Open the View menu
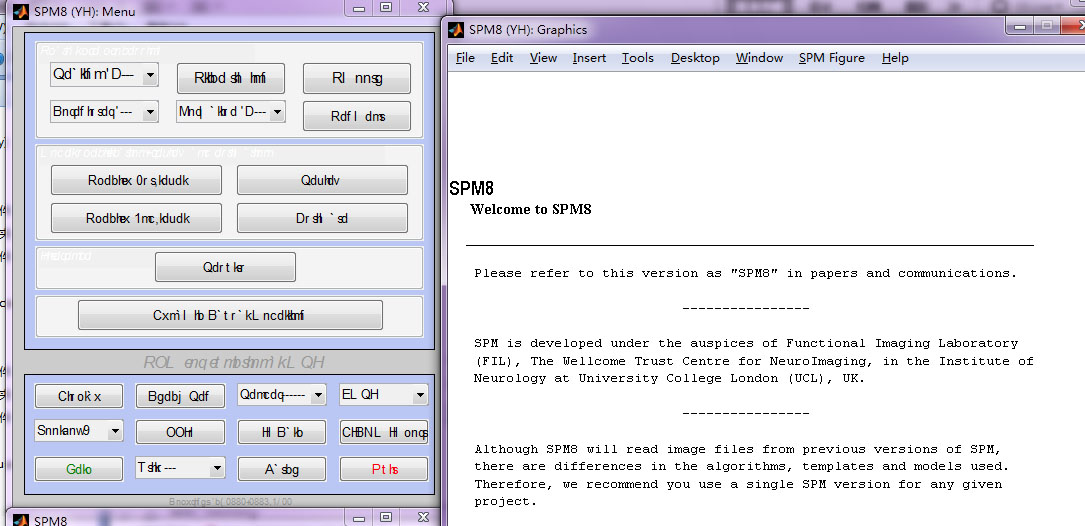1085x526 pixels. 543,58
